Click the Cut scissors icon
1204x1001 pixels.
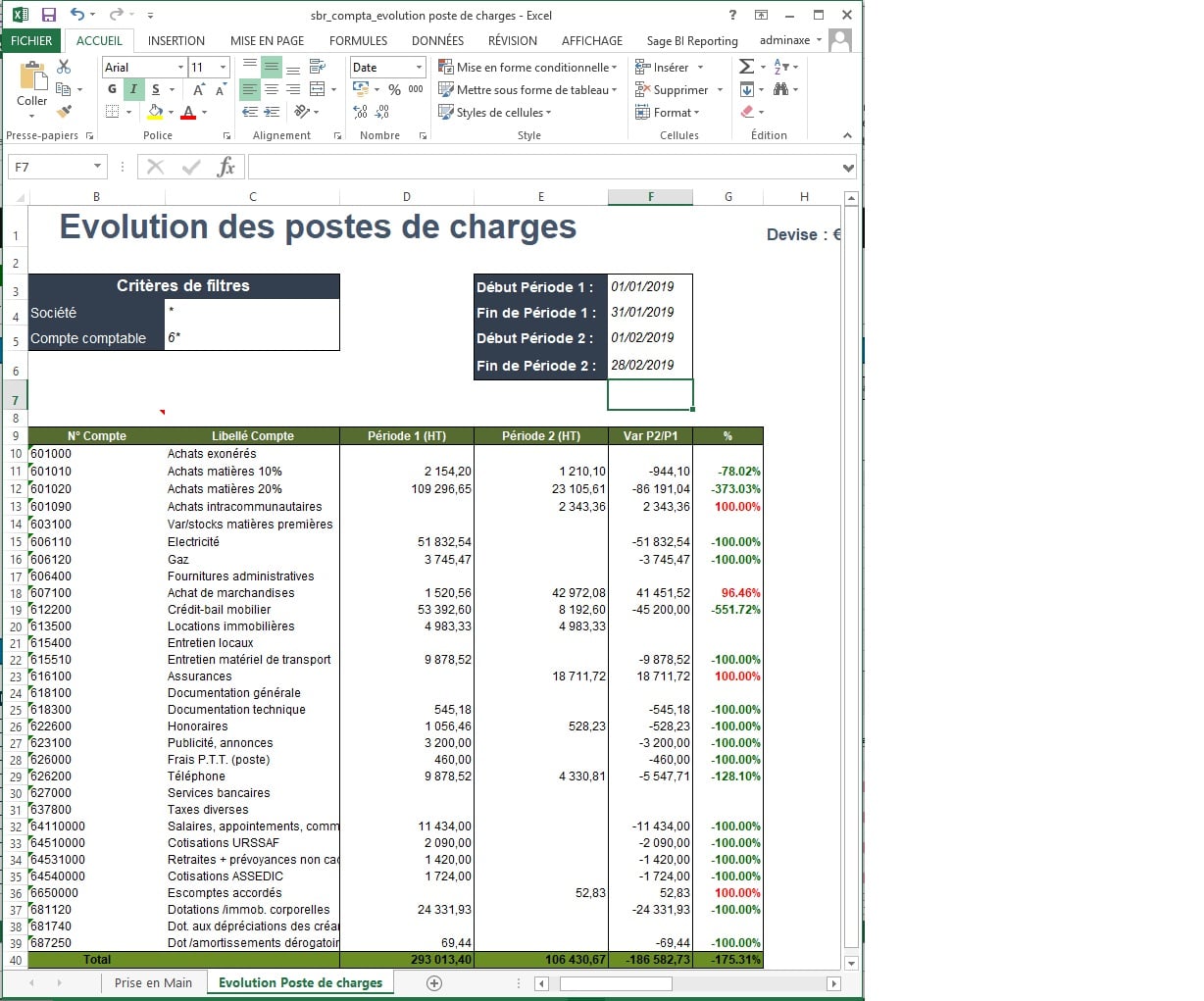(64, 67)
